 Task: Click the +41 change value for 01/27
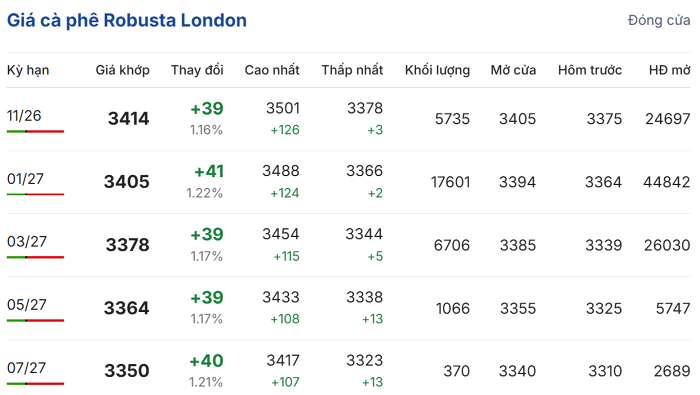click(x=209, y=171)
